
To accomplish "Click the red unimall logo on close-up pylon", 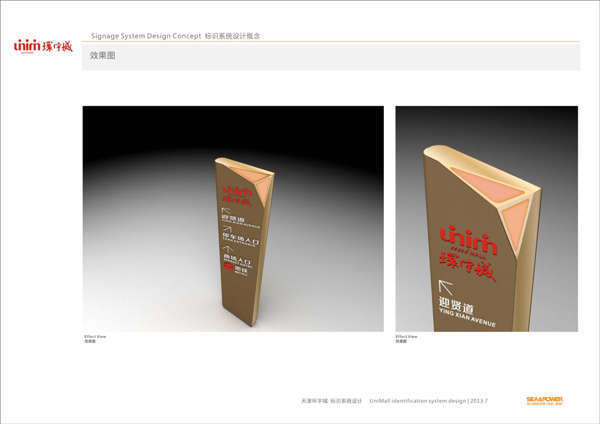I will (x=468, y=241).
